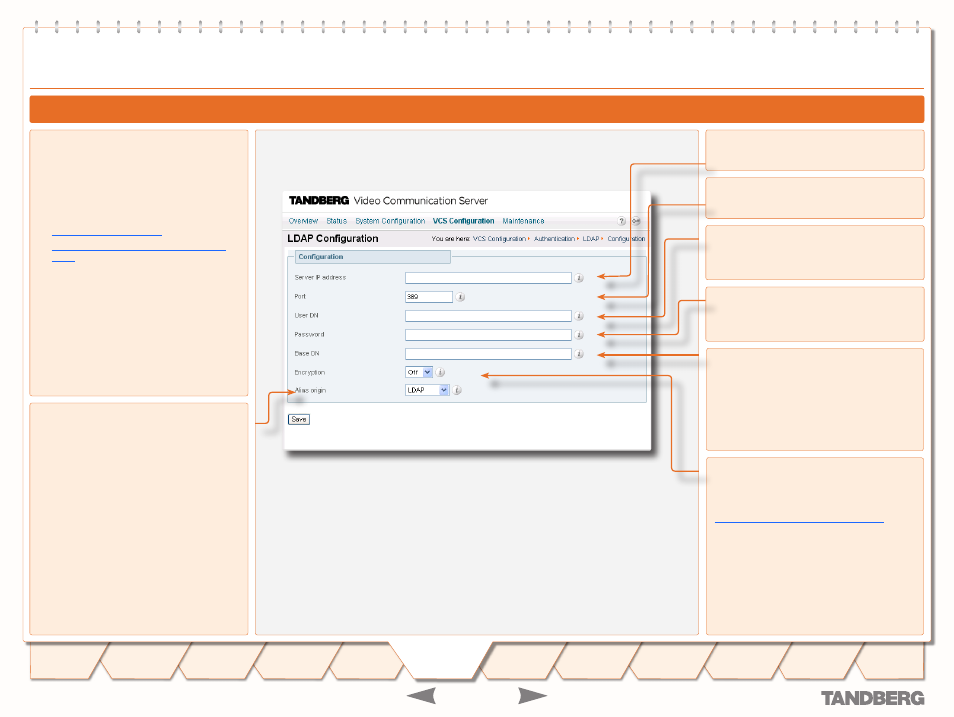Click VCS Configuration in the menu bar
Viewport: 954px width, 717px height.
(x=464, y=221)
